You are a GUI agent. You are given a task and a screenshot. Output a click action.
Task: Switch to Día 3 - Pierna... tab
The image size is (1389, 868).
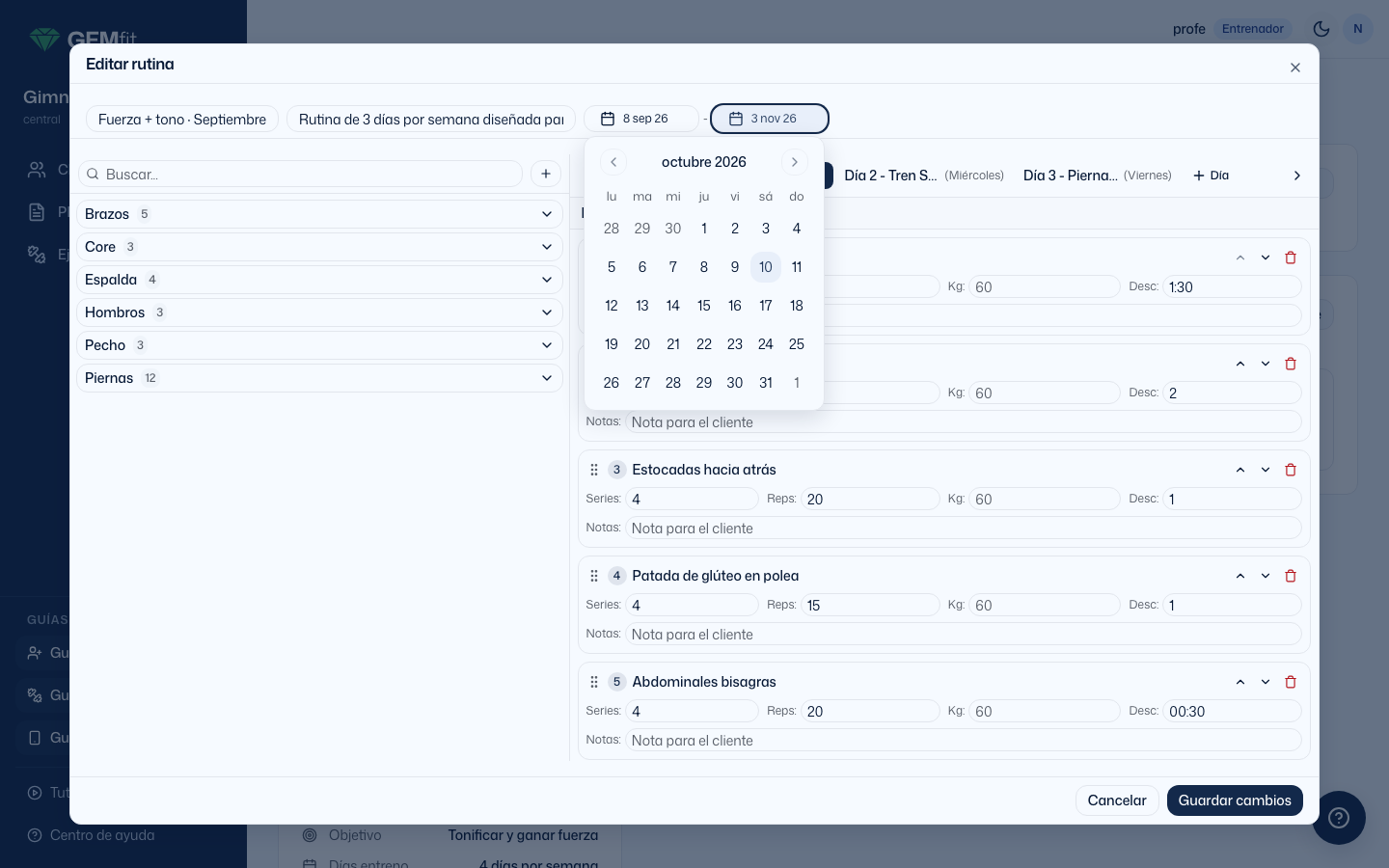click(x=1098, y=176)
